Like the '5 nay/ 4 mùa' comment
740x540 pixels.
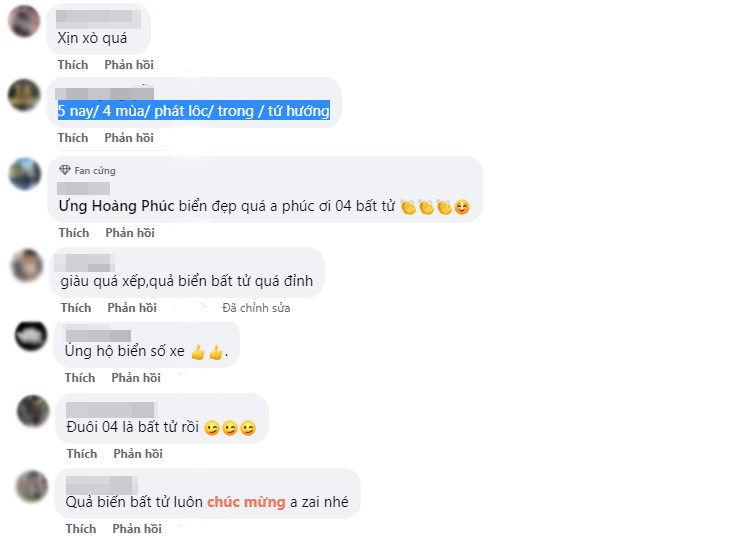(73, 138)
